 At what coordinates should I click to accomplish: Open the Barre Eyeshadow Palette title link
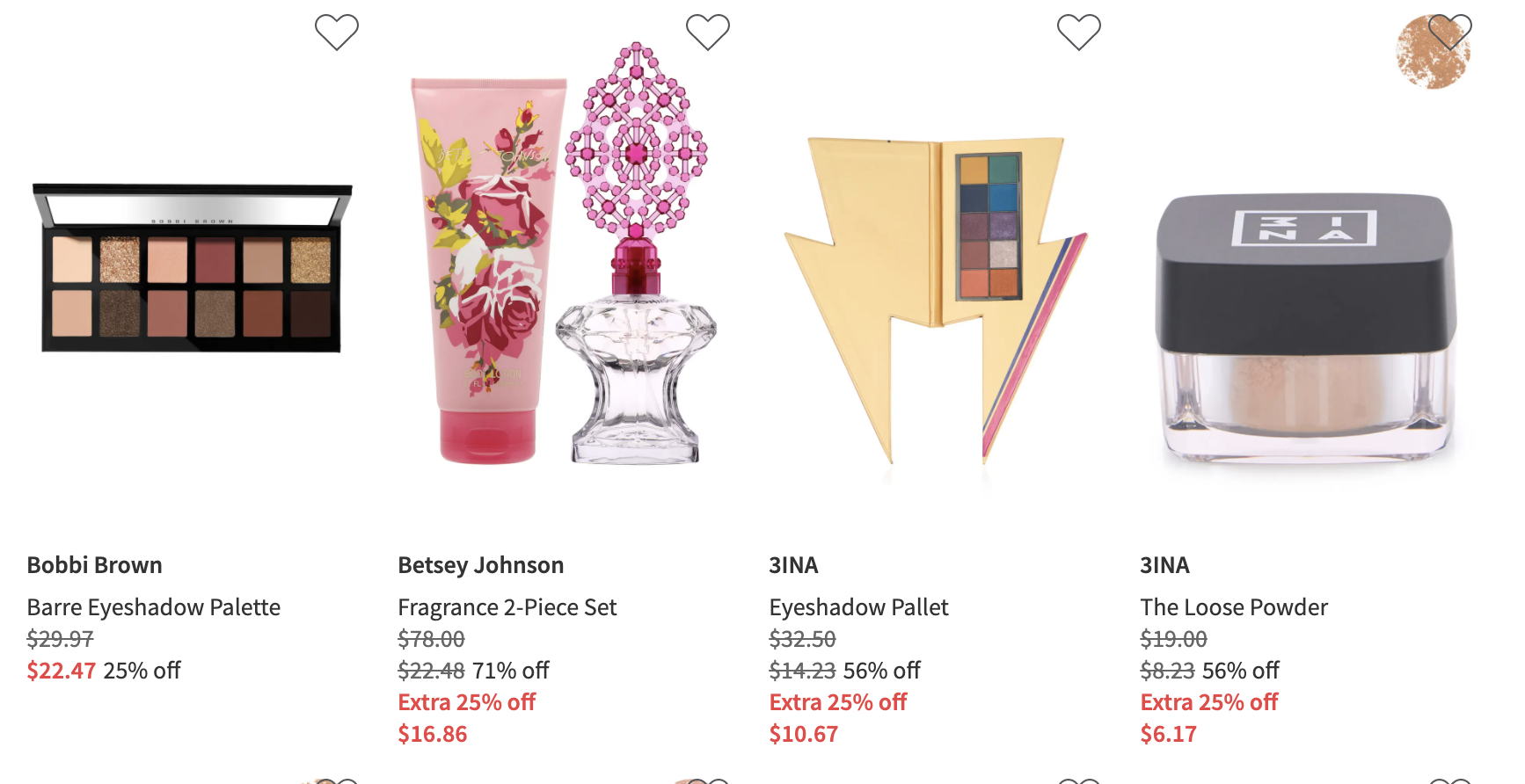click(154, 607)
